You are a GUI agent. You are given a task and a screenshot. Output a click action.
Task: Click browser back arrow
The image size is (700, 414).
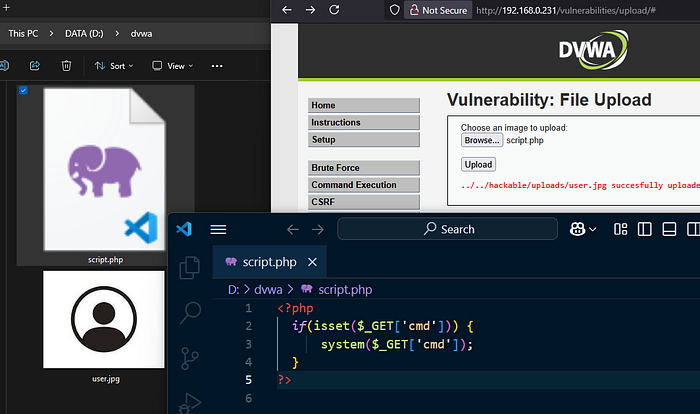point(287,10)
